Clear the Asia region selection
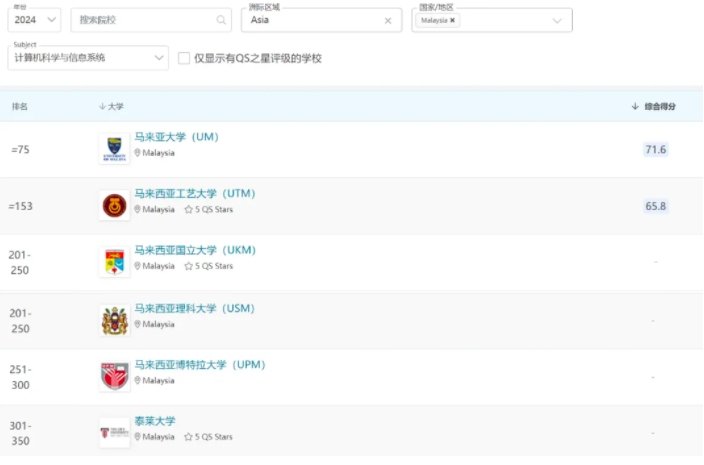 point(388,21)
